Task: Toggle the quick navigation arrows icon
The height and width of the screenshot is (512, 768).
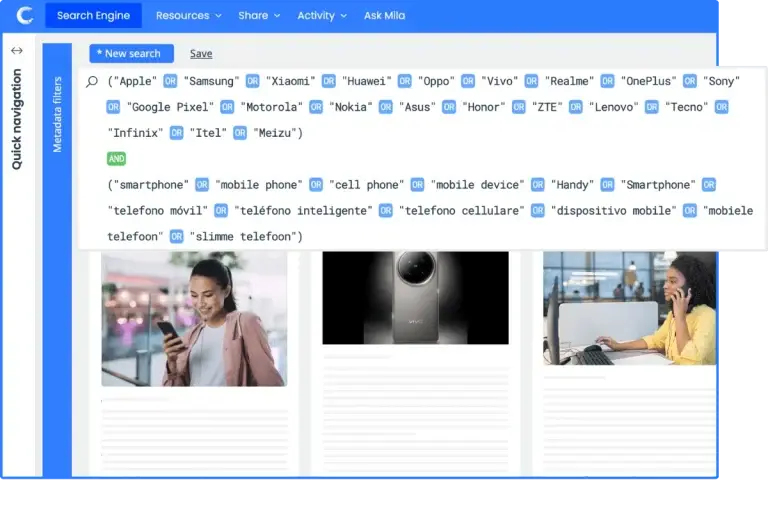Action: pos(16,50)
